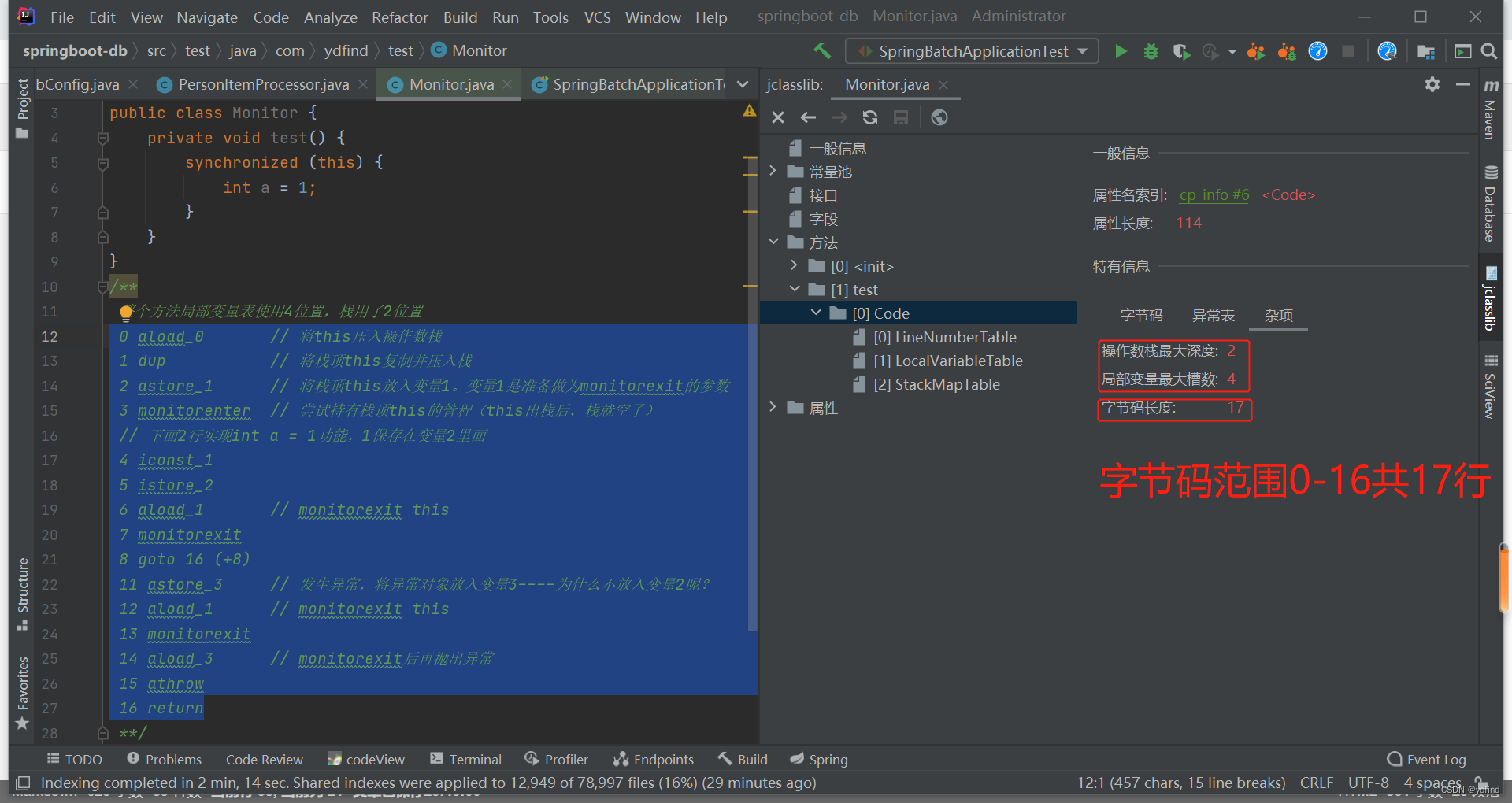Open the TODO tool window

[x=75, y=760]
